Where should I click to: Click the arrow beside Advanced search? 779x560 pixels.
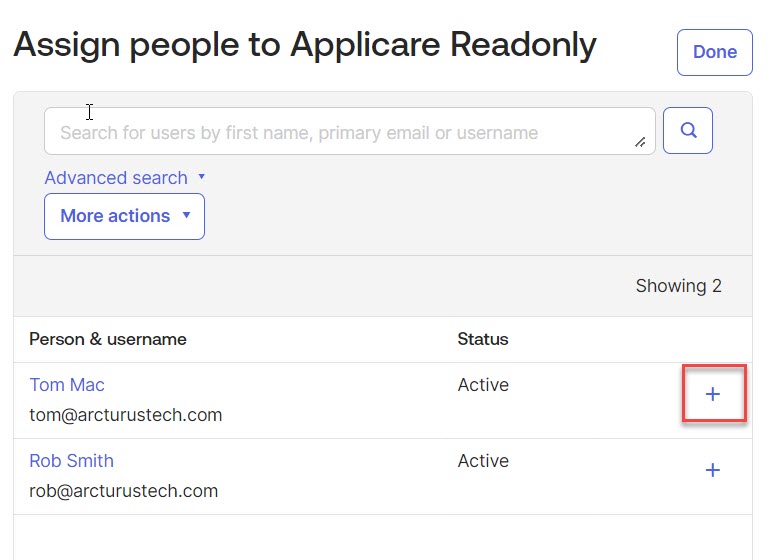pos(201,177)
